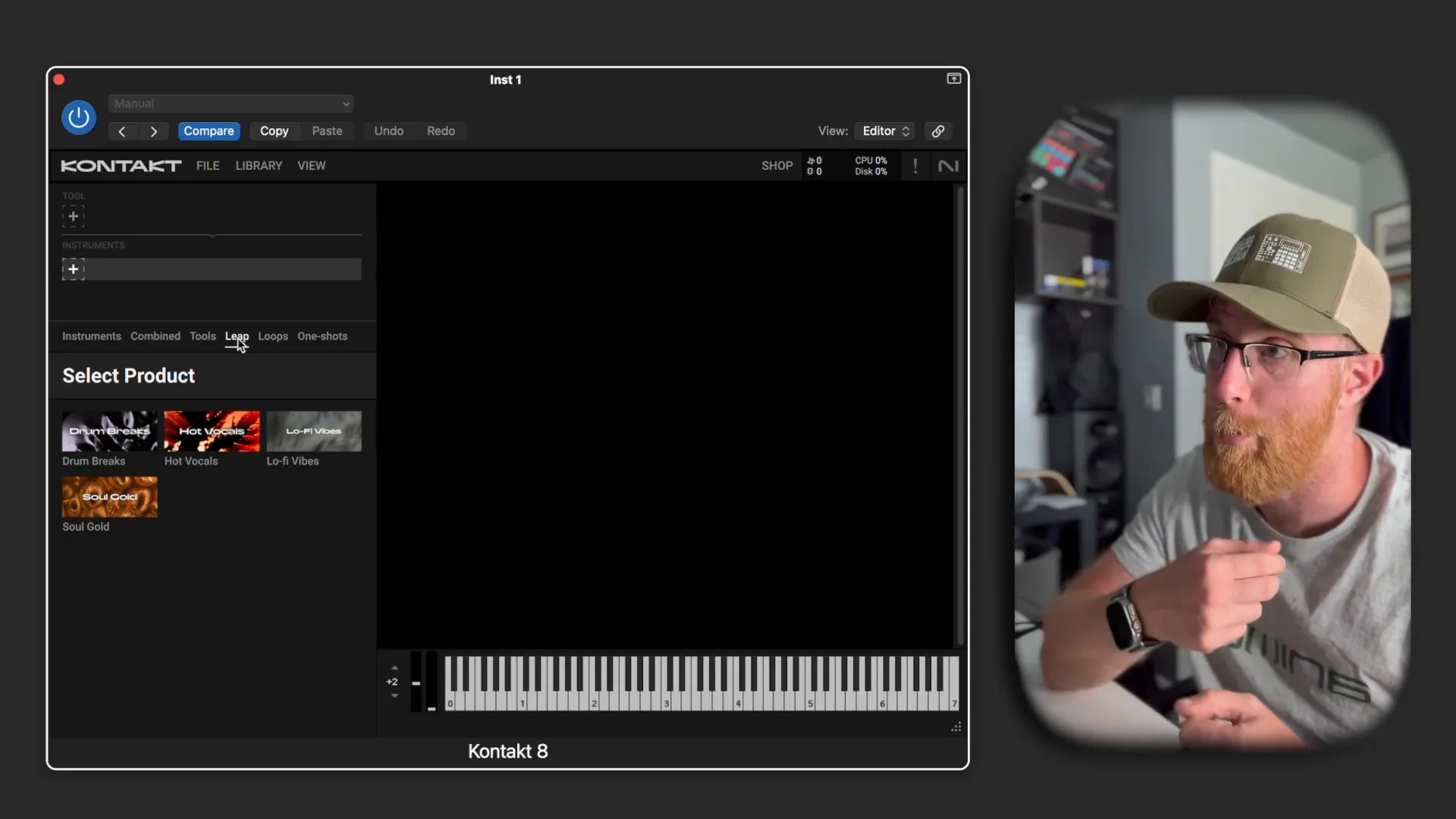Image resolution: width=1456 pixels, height=819 pixels.
Task: Switch to the Instruments tab
Action: [92, 337]
